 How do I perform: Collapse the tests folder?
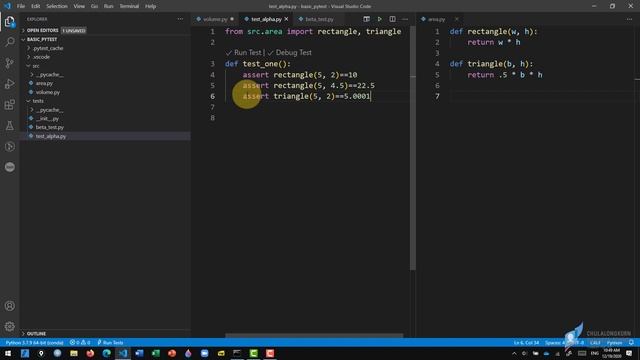(38, 101)
